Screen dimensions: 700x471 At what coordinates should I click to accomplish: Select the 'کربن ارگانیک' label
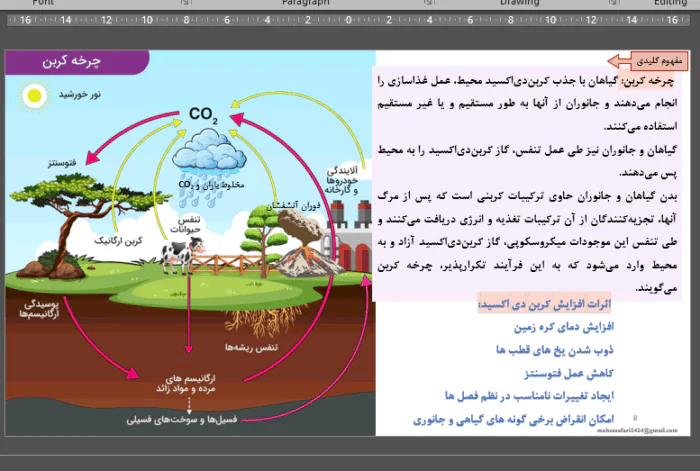pyautogui.click(x=118, y=241)
